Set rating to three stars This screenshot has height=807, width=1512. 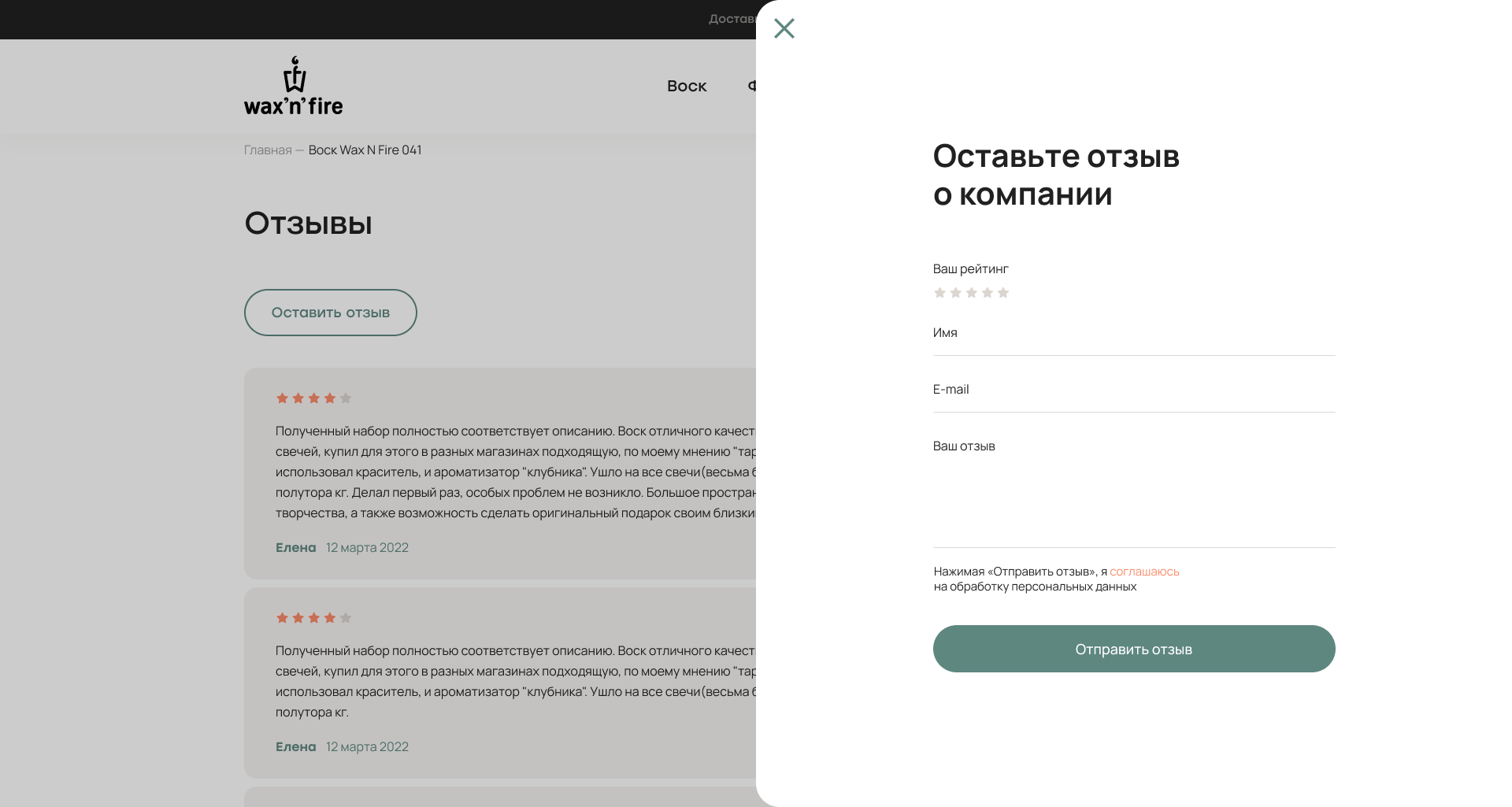point(971,293)
